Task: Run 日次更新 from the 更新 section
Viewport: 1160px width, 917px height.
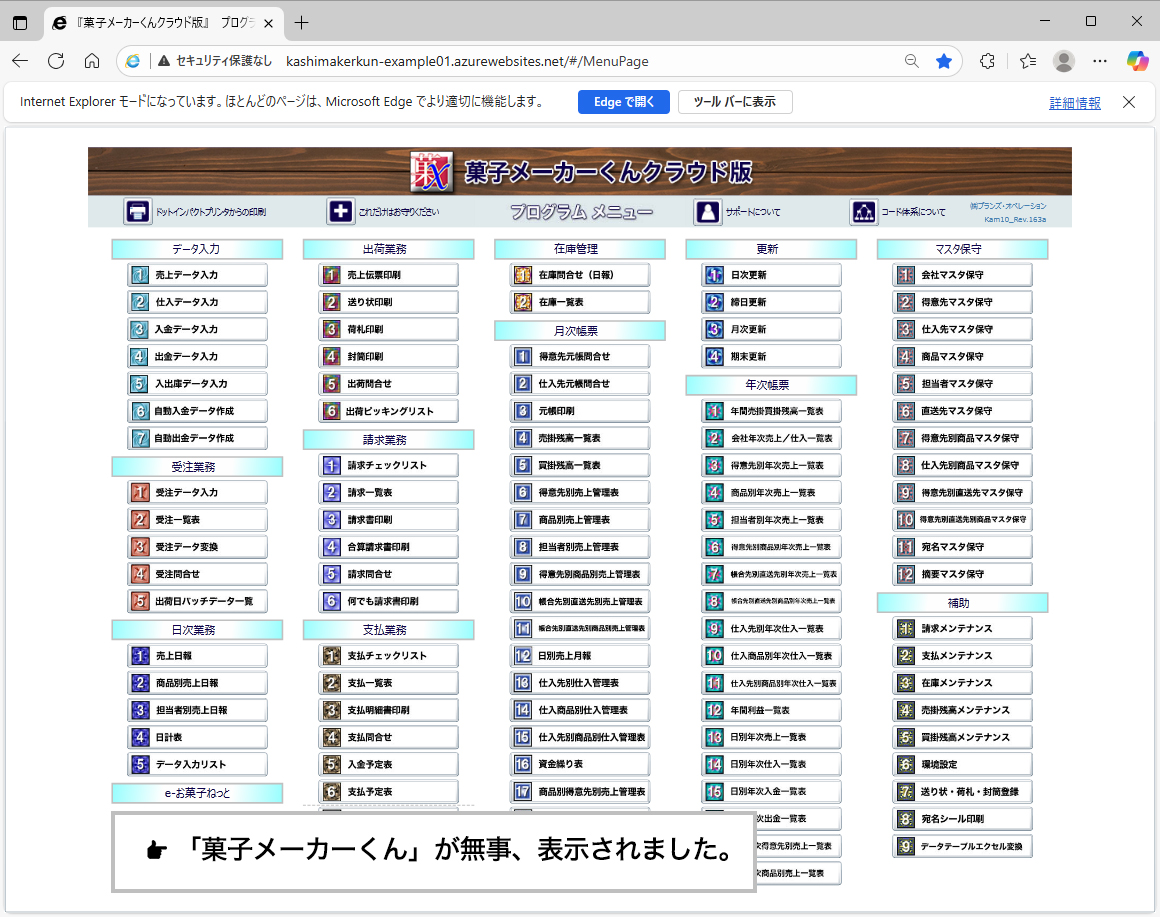Action: click(771, 275)
